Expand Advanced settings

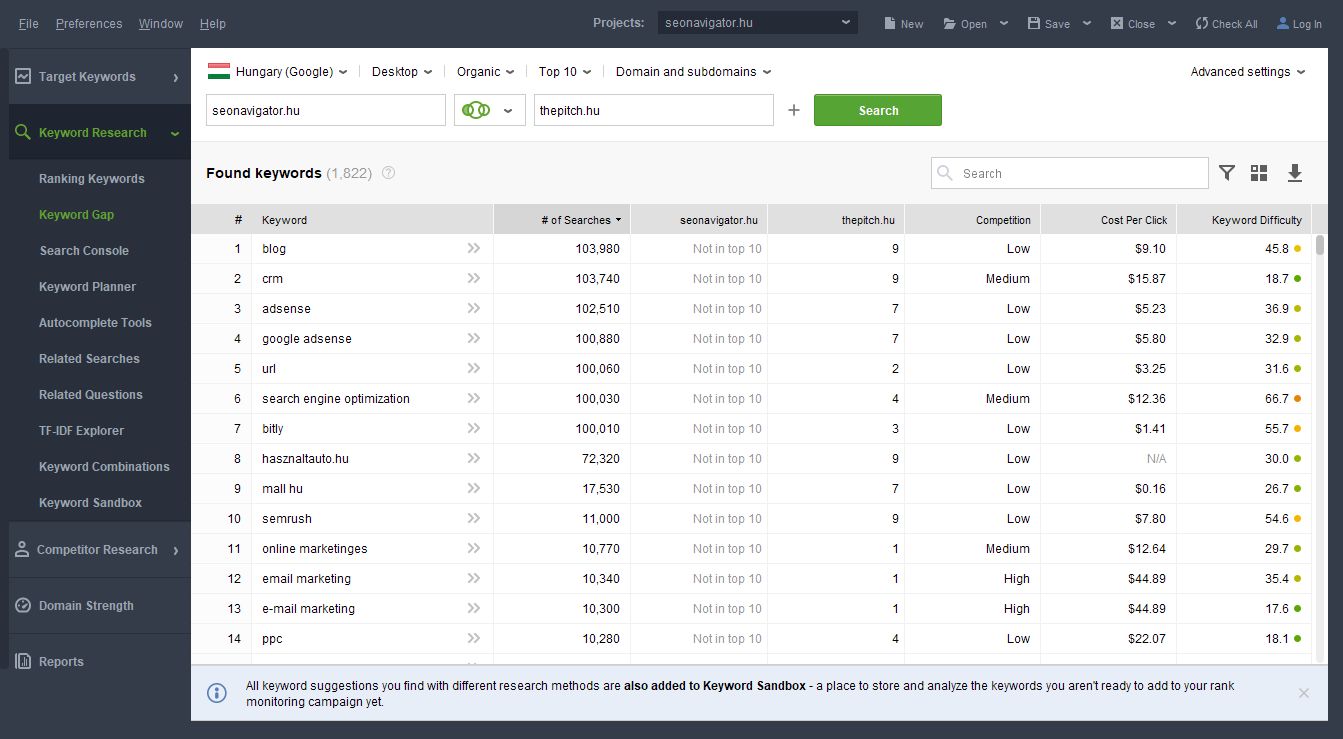point(1247,71)
